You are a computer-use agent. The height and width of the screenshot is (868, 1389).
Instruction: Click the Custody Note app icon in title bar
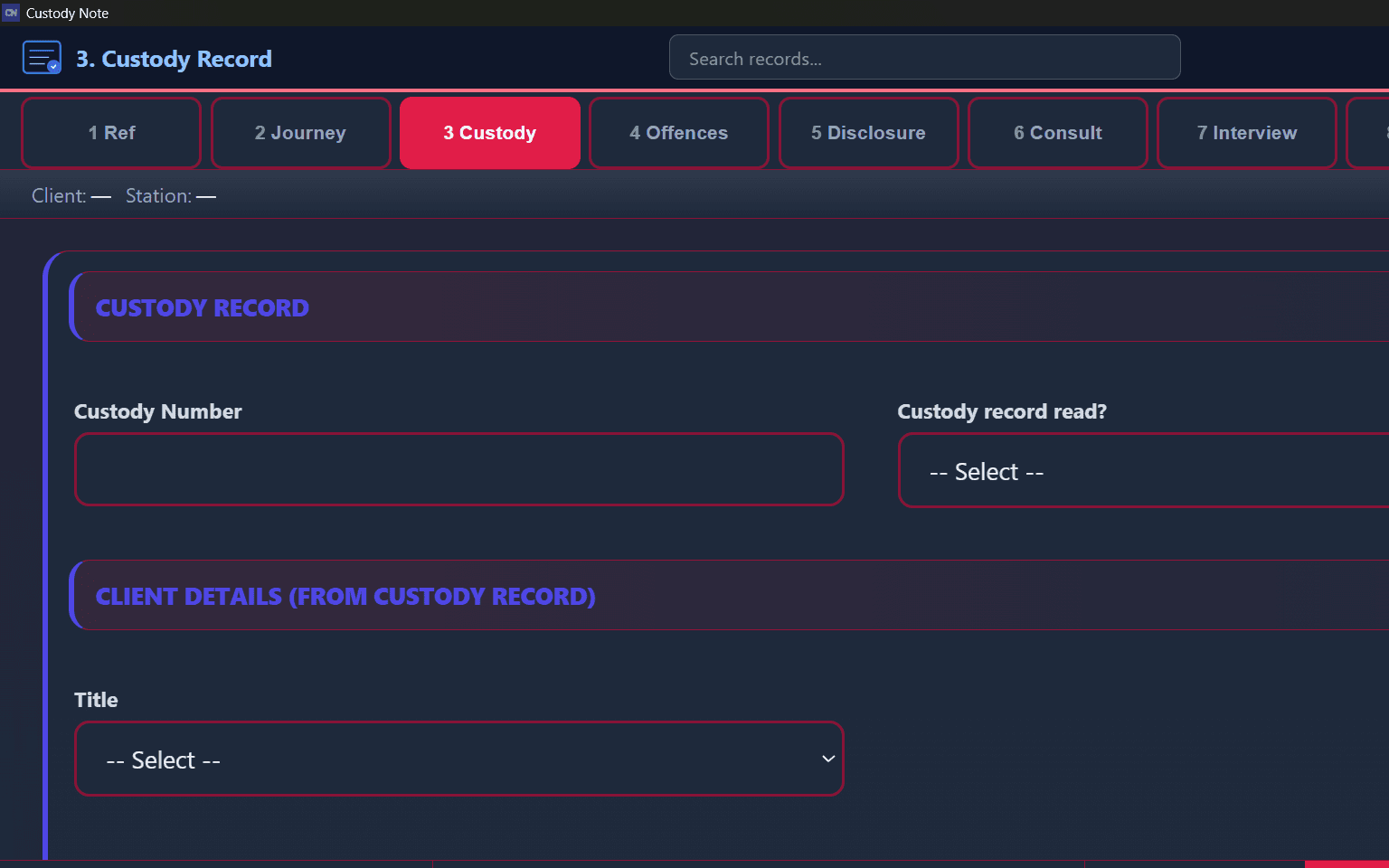pyautogui.click(x=11, y=13)
